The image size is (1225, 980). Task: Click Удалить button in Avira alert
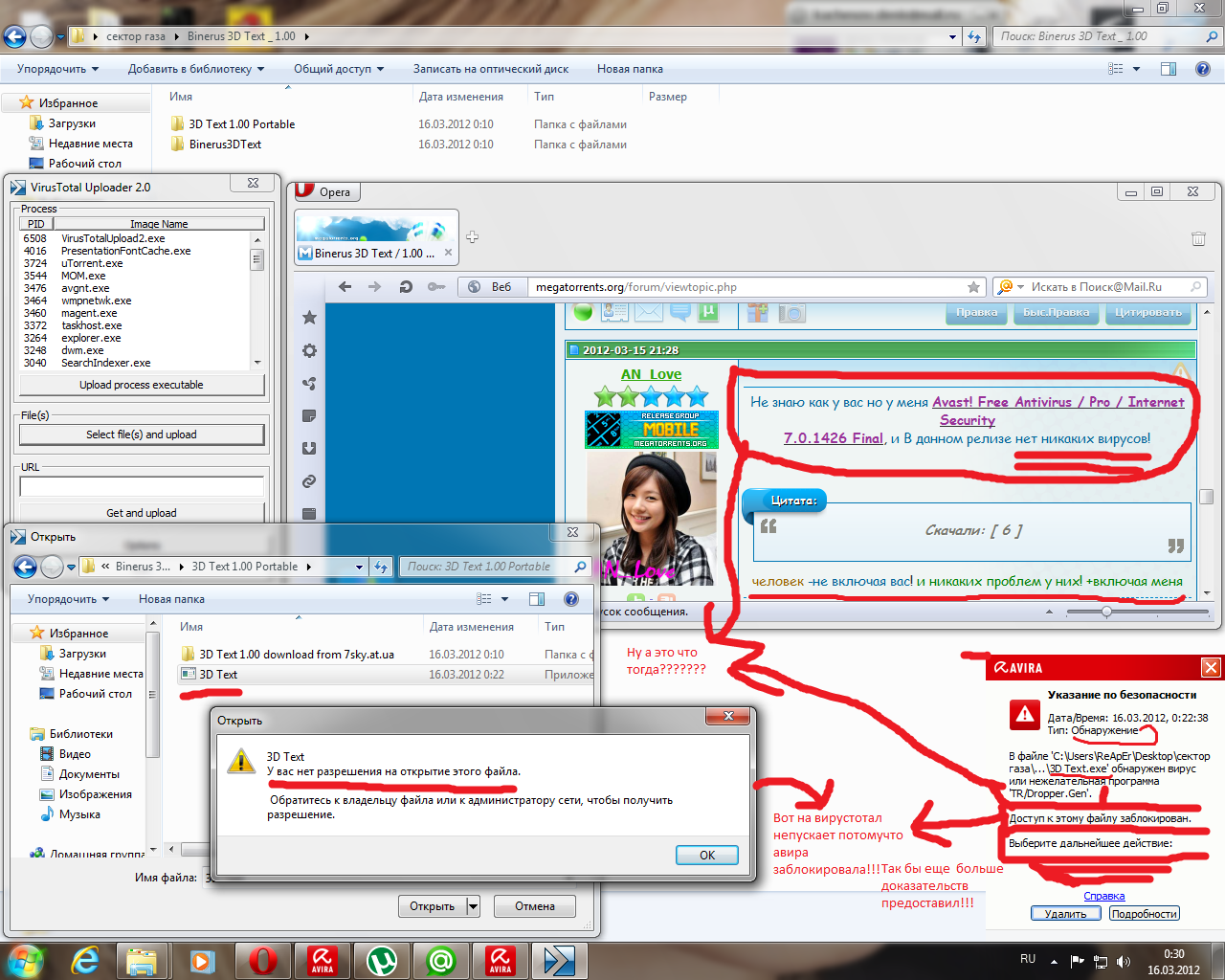click(1065, 914)
